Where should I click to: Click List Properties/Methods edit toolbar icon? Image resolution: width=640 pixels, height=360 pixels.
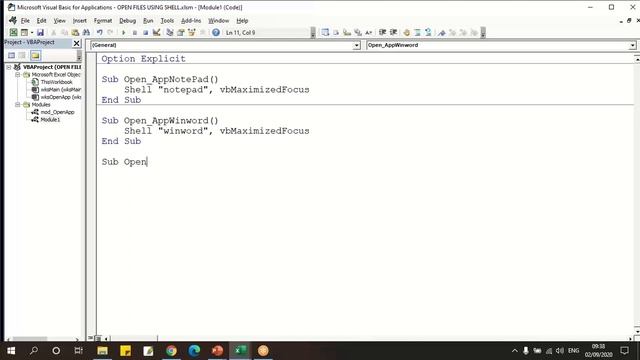pyautogui.click(x=325, y=32)
